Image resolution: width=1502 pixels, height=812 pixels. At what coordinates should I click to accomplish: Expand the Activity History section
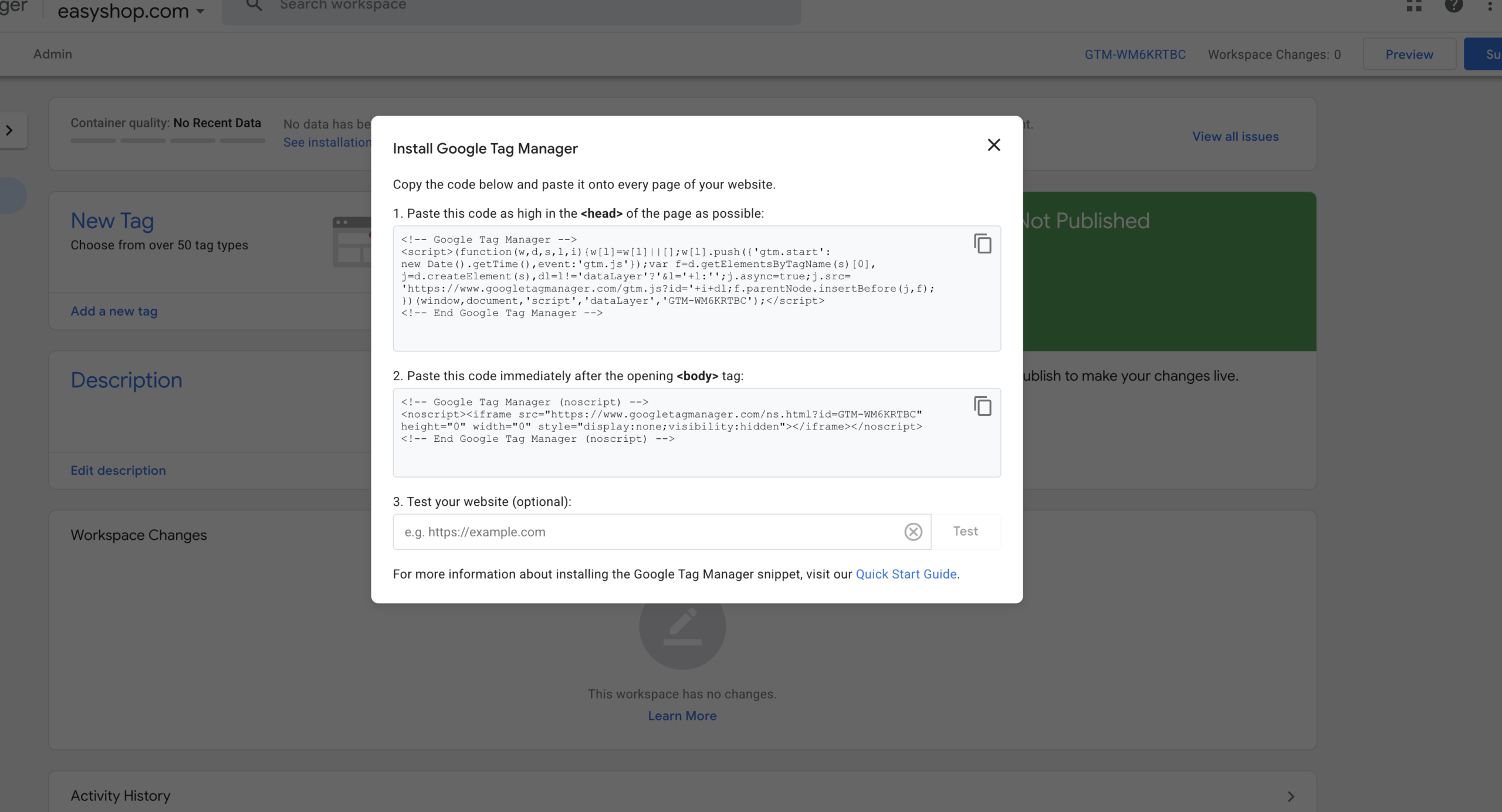(x=1291, y=796)
